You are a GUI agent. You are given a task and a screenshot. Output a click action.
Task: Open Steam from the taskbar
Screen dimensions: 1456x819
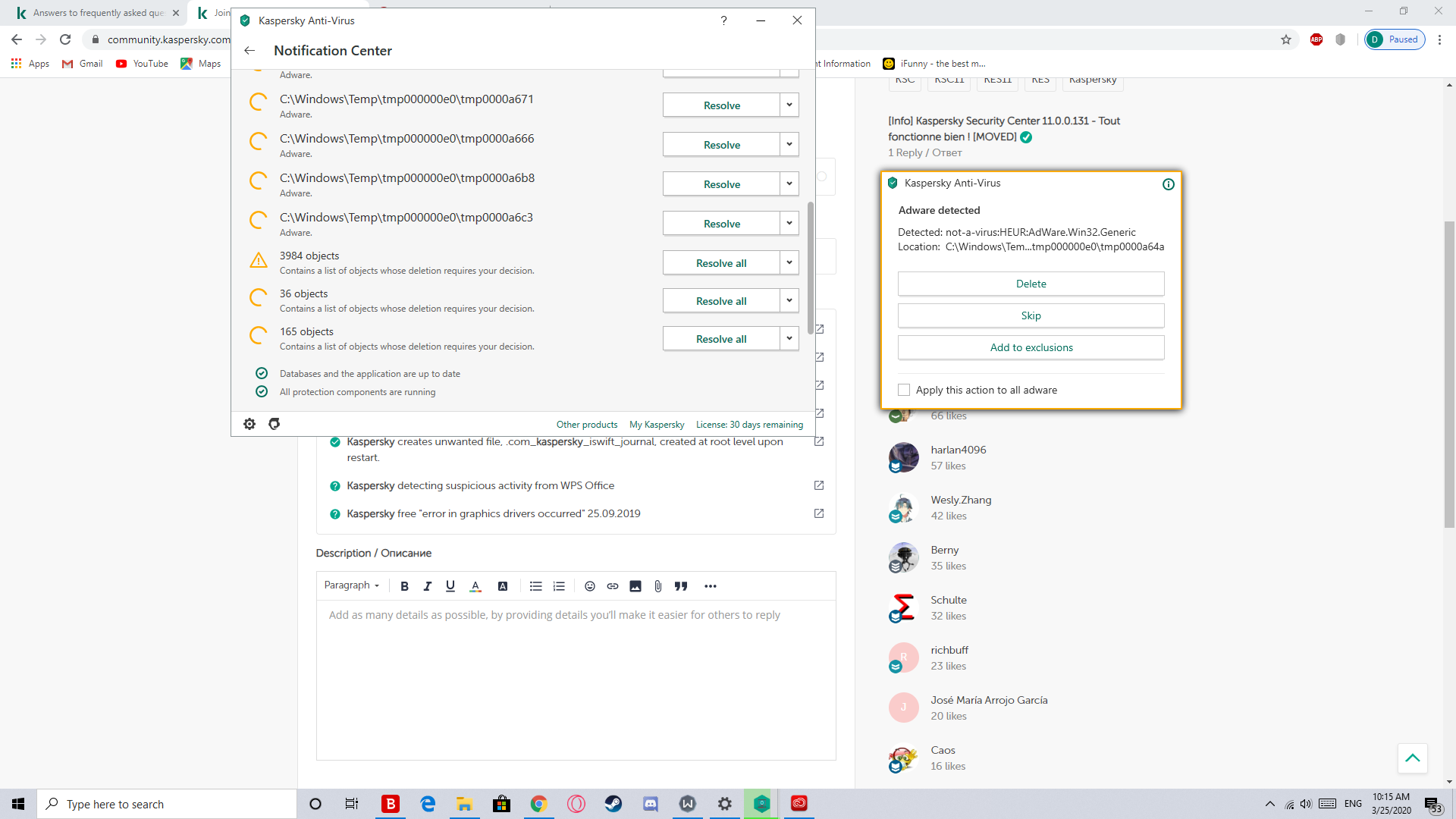613,804
